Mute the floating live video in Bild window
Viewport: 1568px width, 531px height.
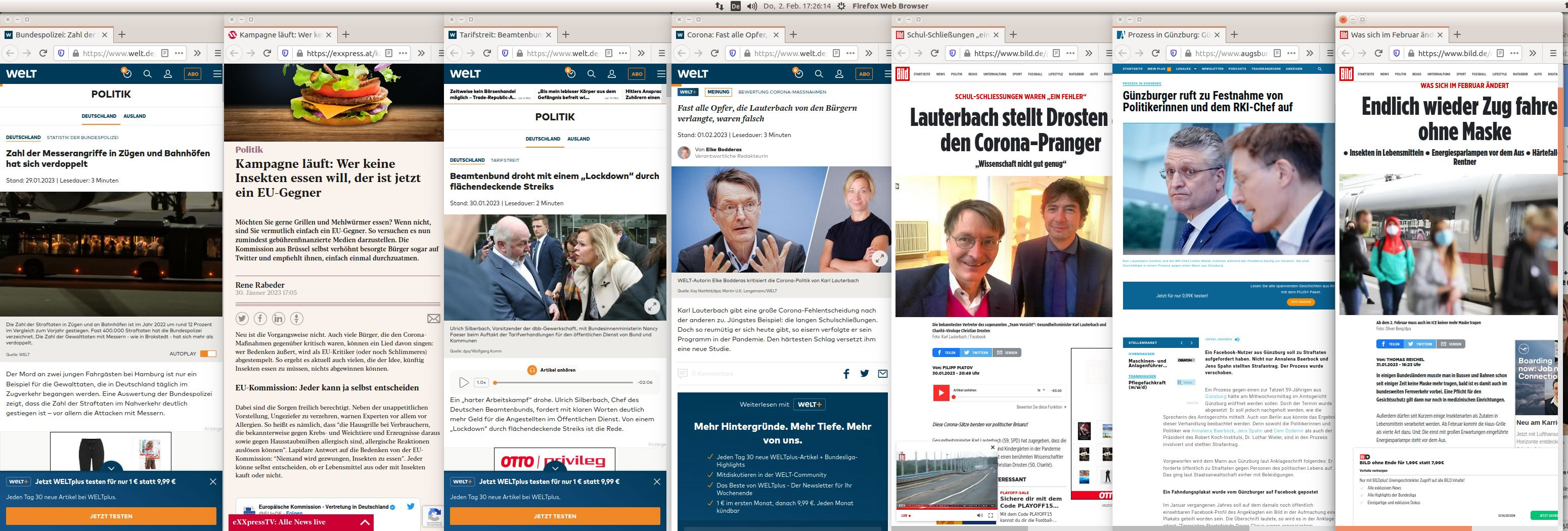coord(979,515)
